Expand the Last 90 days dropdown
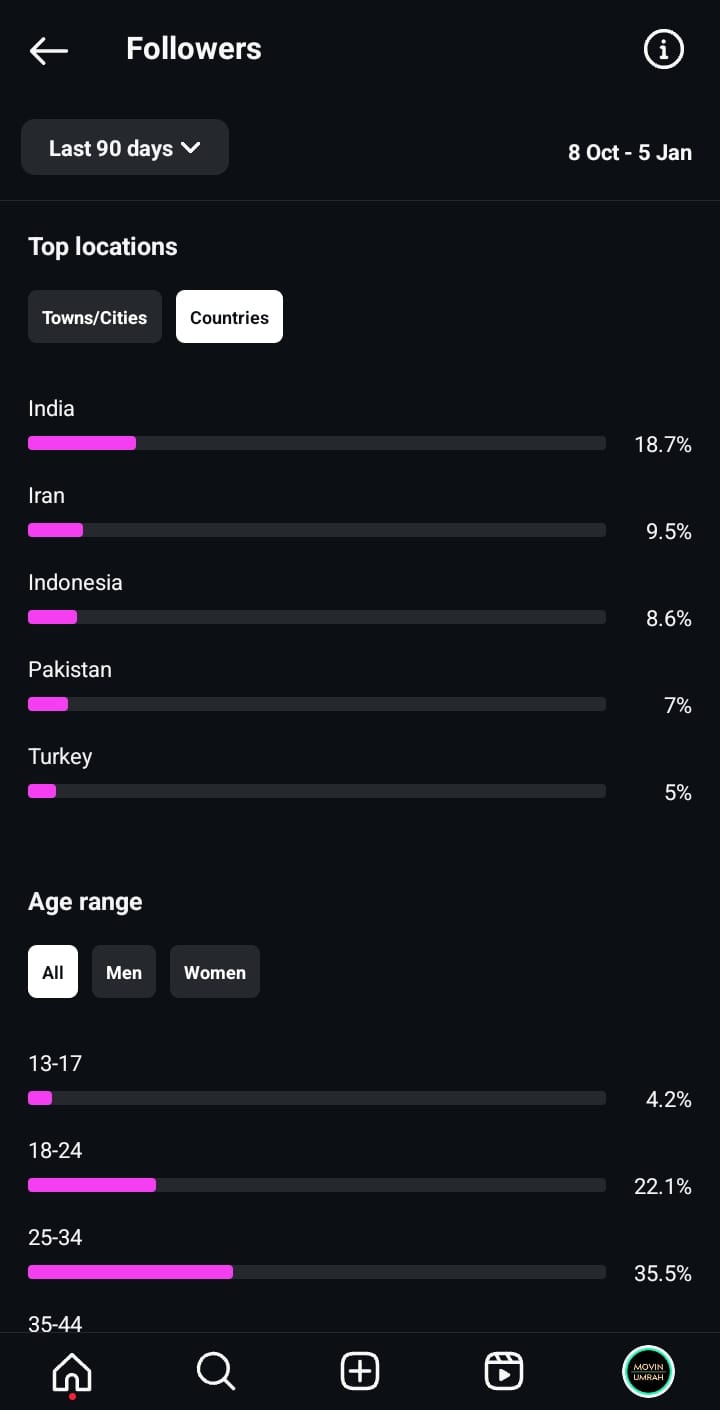 click(x=125, y=148)
